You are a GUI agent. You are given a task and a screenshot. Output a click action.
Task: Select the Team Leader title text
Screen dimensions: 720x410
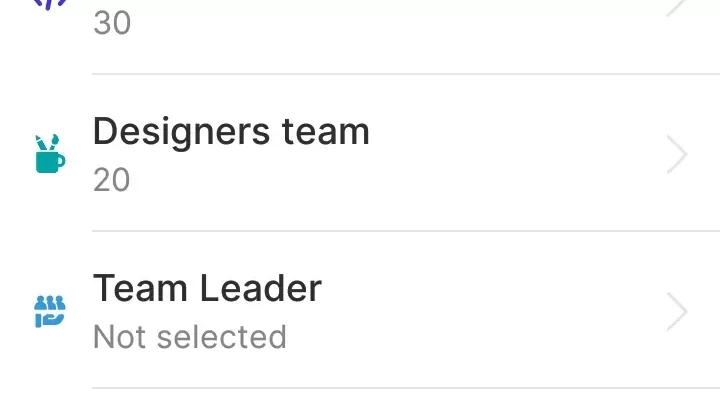click(x=207, y=289)
